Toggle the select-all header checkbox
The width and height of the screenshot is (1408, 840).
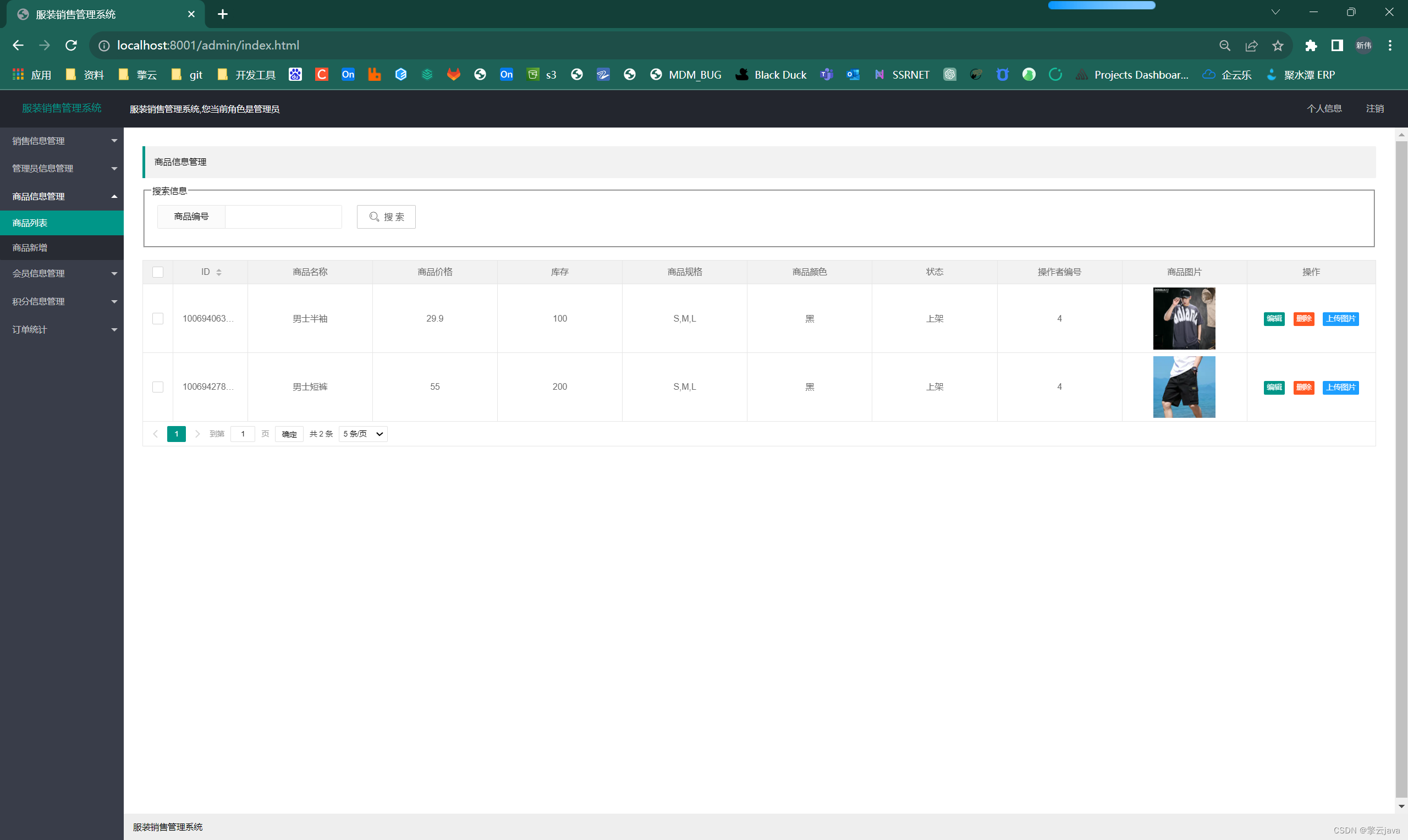pyautogui.click(x=158, y=272)
